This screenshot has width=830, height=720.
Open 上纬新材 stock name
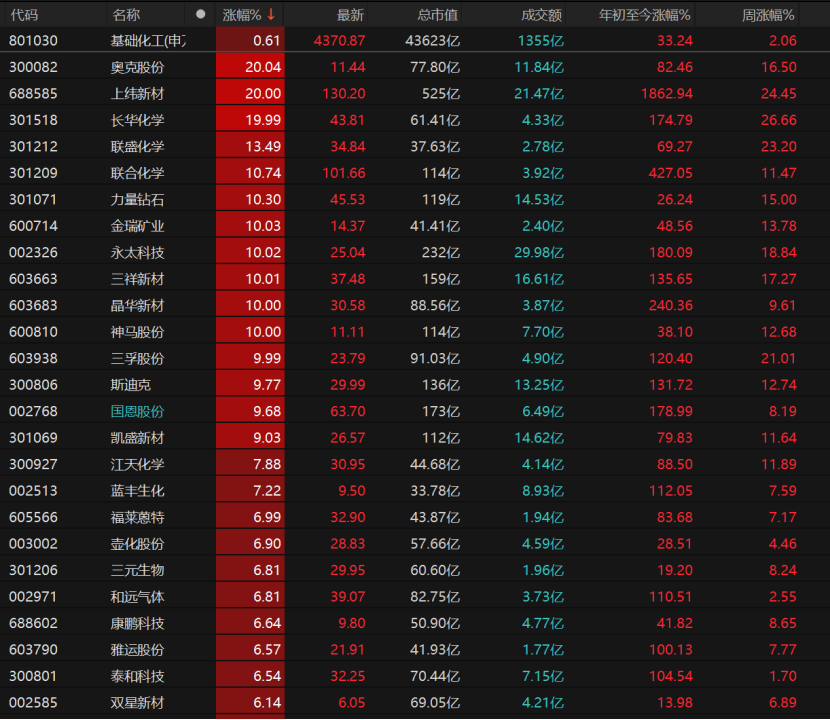coord(138,93)
